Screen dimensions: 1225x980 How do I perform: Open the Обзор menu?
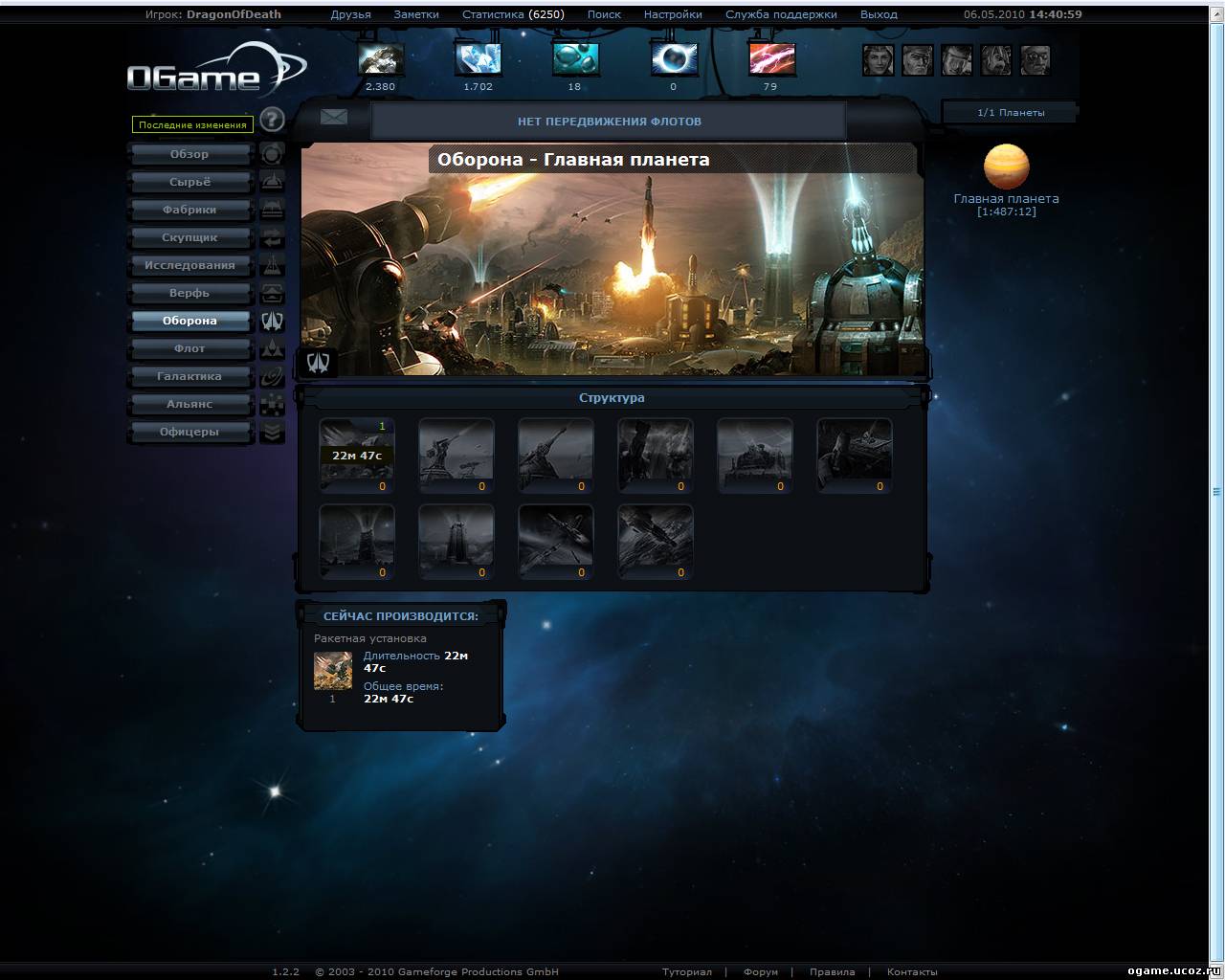point(189,154)
